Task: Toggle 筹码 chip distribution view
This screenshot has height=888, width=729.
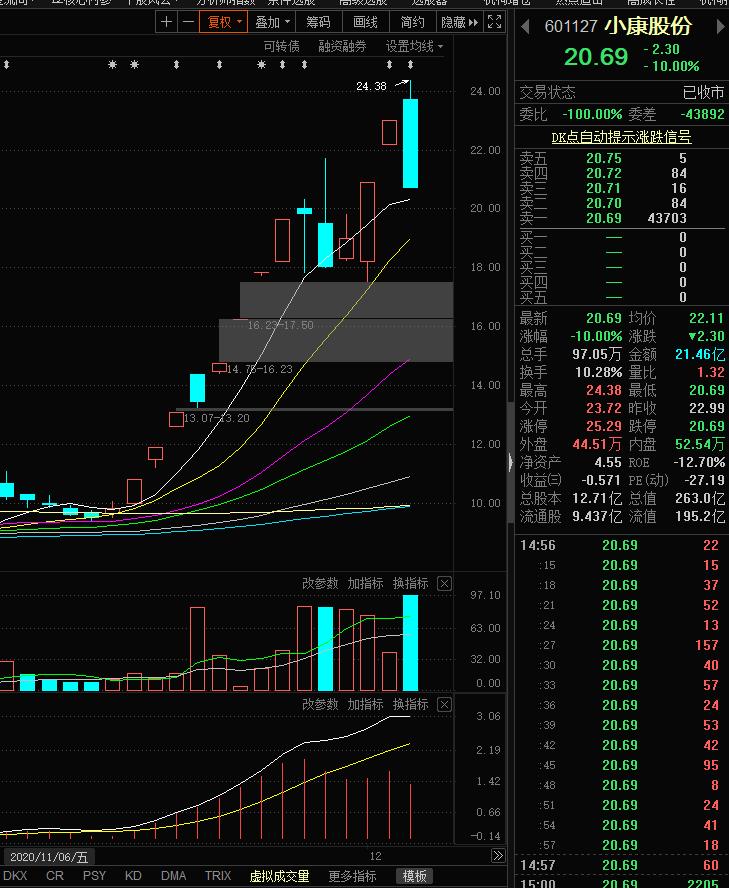Action: (x=318, y=22)
